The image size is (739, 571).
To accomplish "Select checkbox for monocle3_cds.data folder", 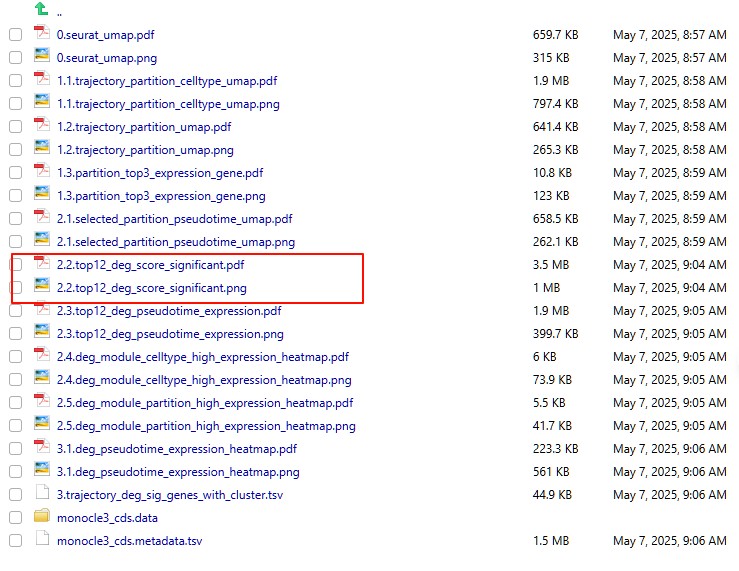I will 16,518.
